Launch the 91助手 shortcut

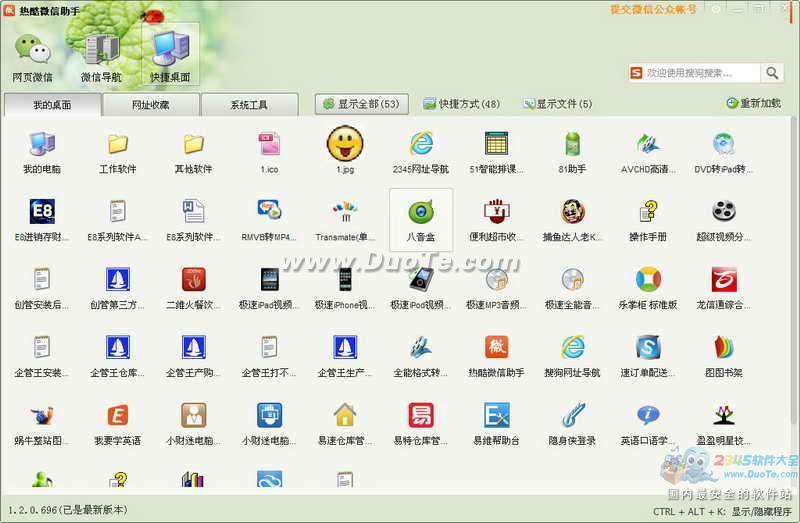(572, 153)
